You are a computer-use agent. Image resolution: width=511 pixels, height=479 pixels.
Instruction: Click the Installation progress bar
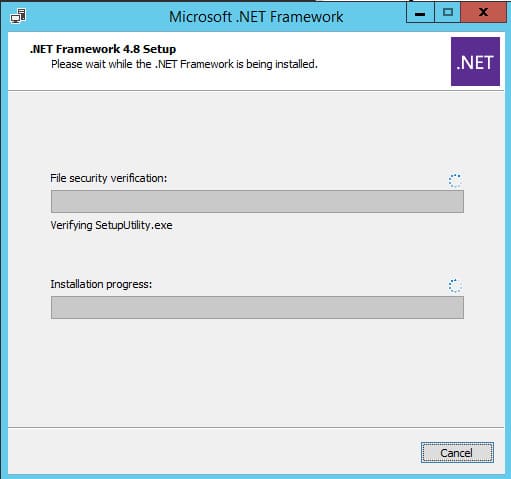257,307
